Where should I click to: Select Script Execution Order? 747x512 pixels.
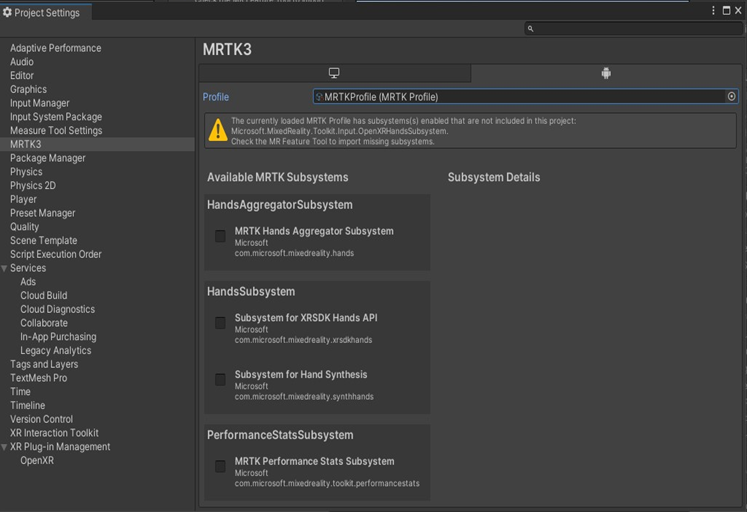[x=56, y=254]
